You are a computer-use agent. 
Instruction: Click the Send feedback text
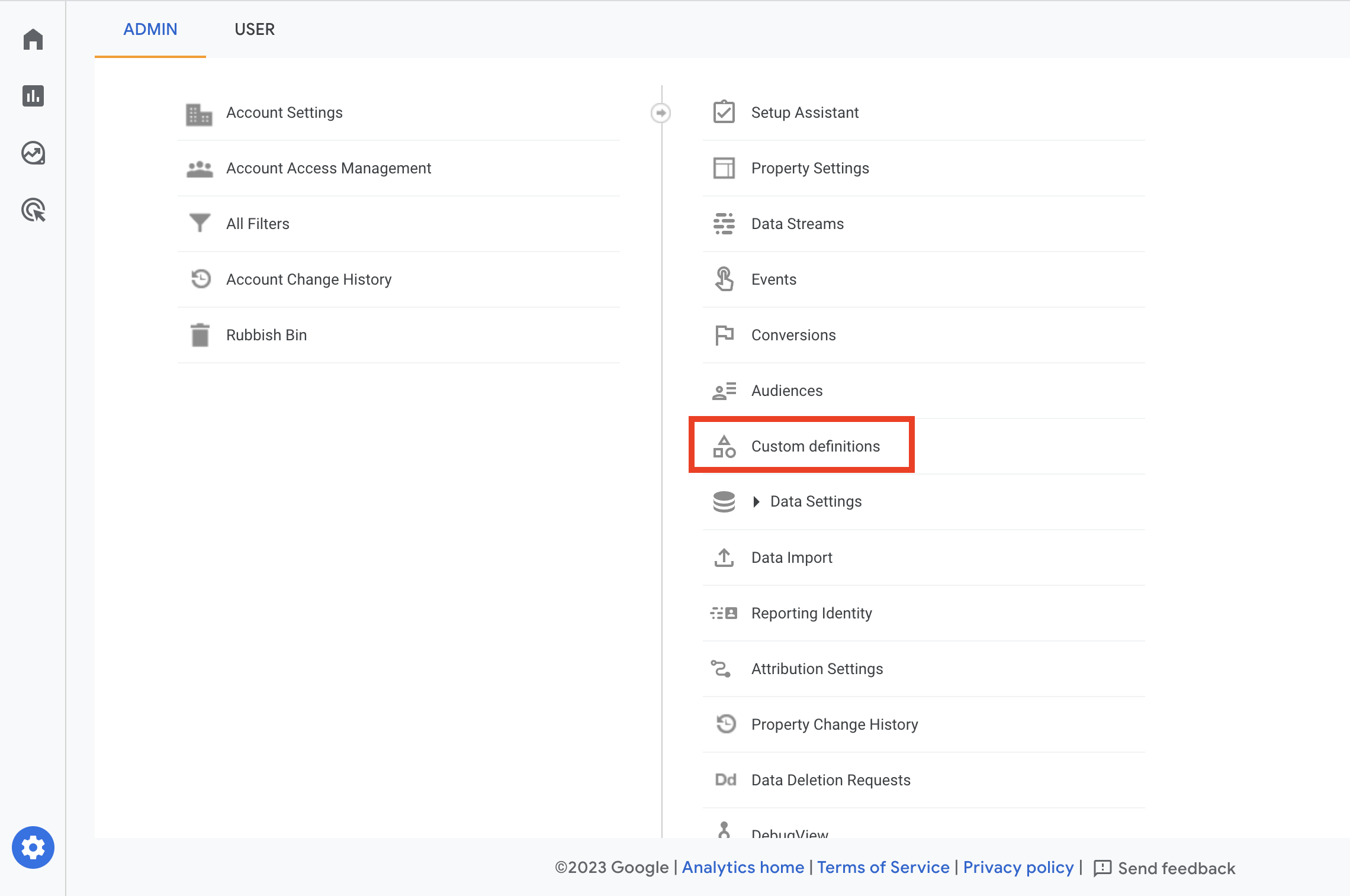[1177, 868]
